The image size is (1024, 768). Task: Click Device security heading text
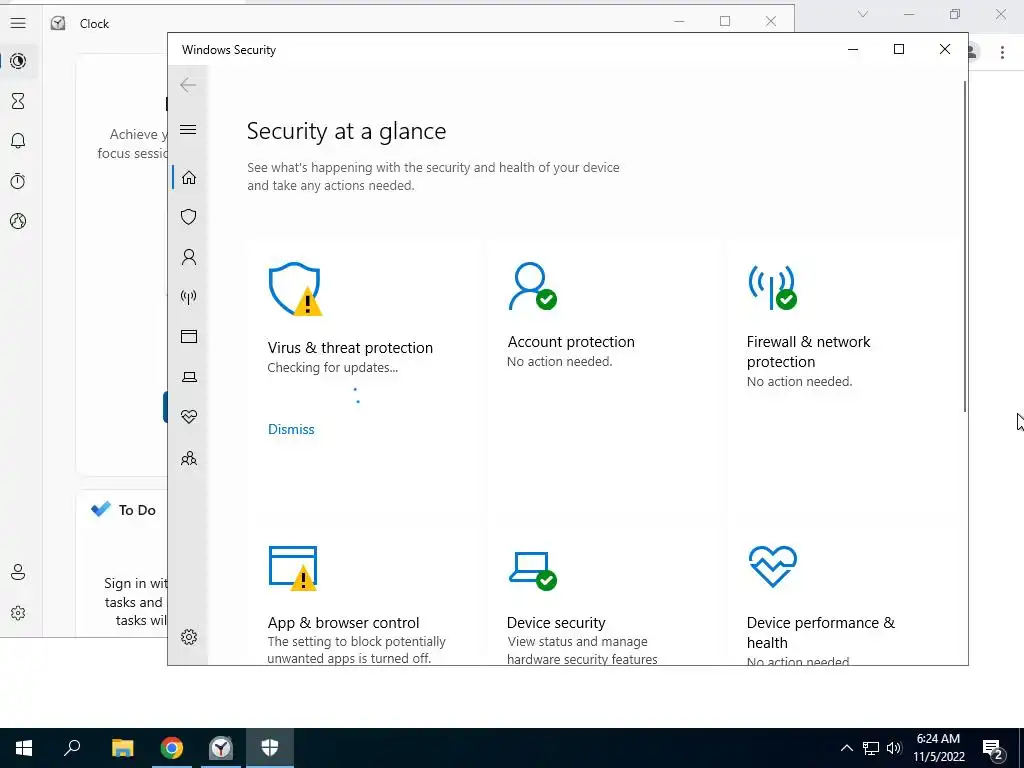pyautogui.click(x=556, y=622)
